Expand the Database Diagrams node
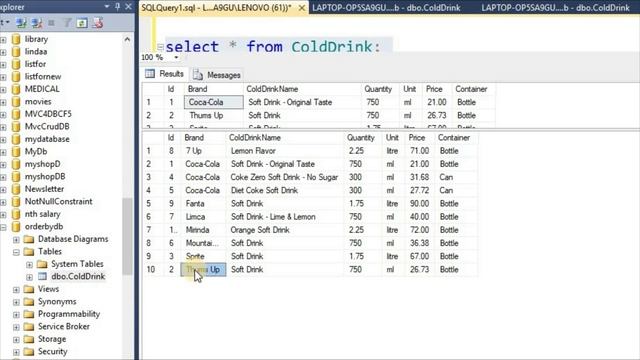The image size is (640, 360). tap(16, 240)
